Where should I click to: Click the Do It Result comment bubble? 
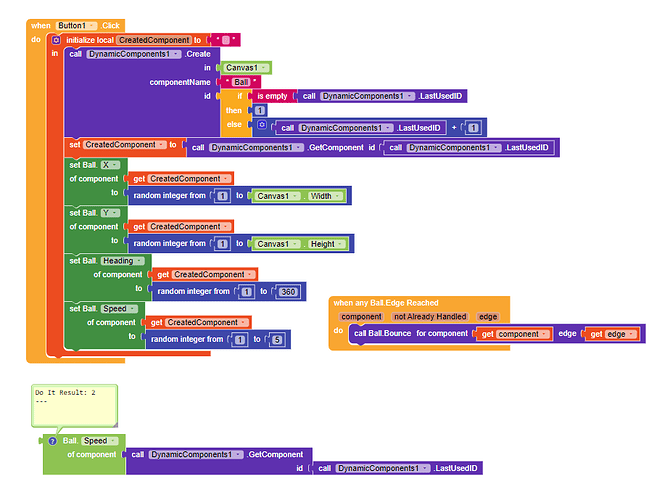tap(75, 406)
